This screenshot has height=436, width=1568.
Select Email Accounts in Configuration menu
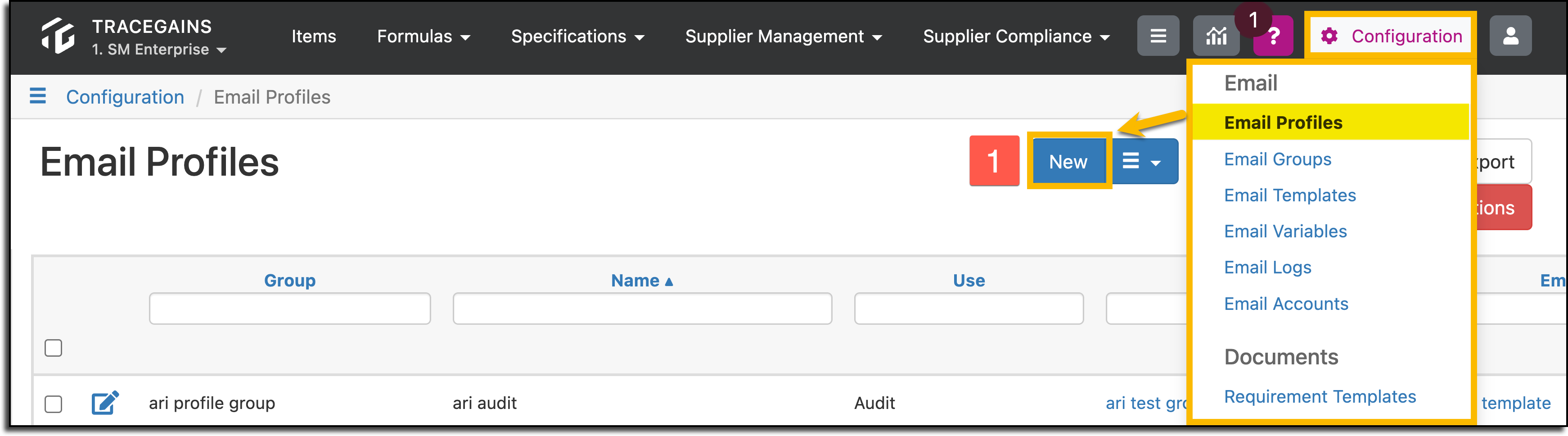[1286, 304]
